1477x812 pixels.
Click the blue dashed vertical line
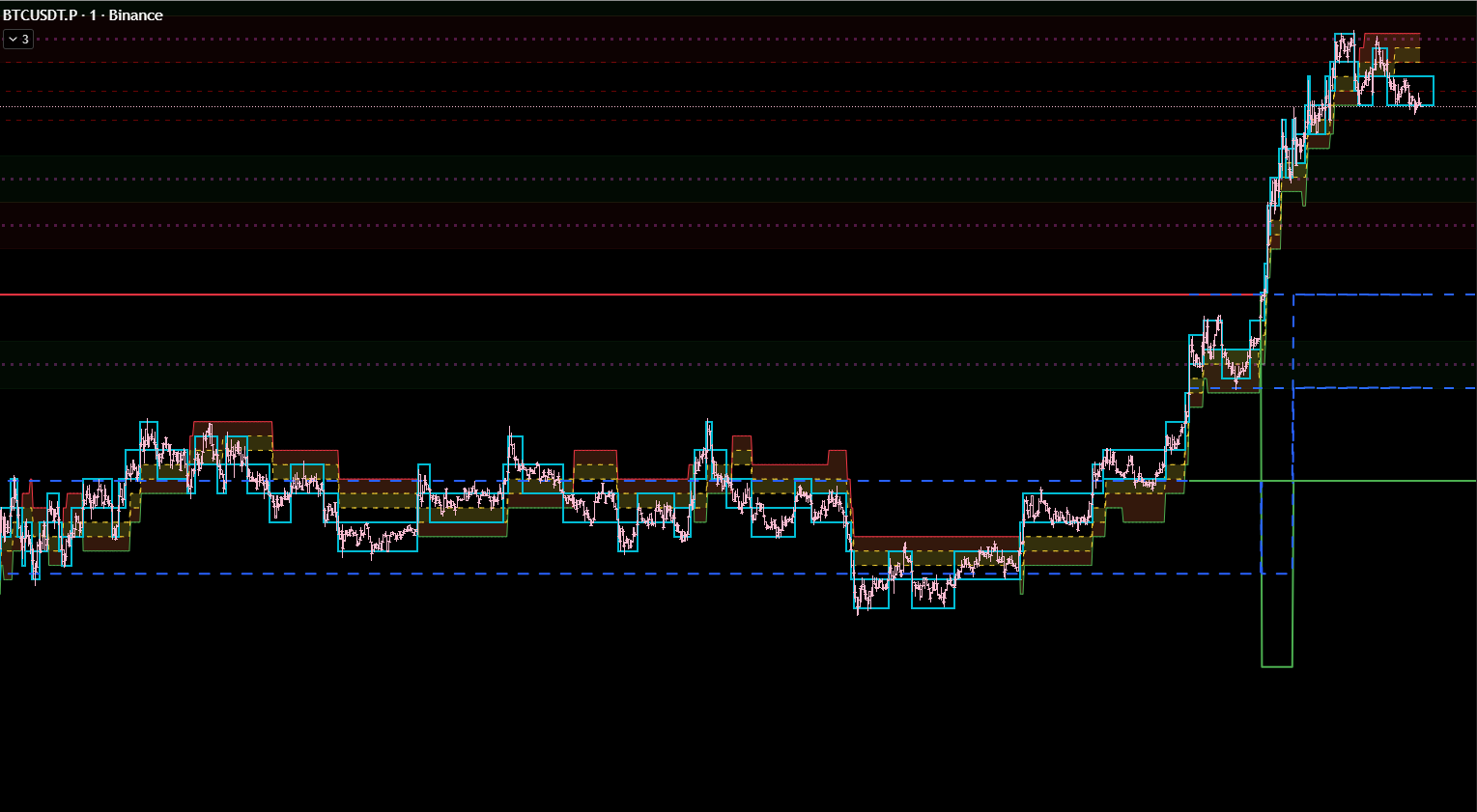pos(1293,434)
